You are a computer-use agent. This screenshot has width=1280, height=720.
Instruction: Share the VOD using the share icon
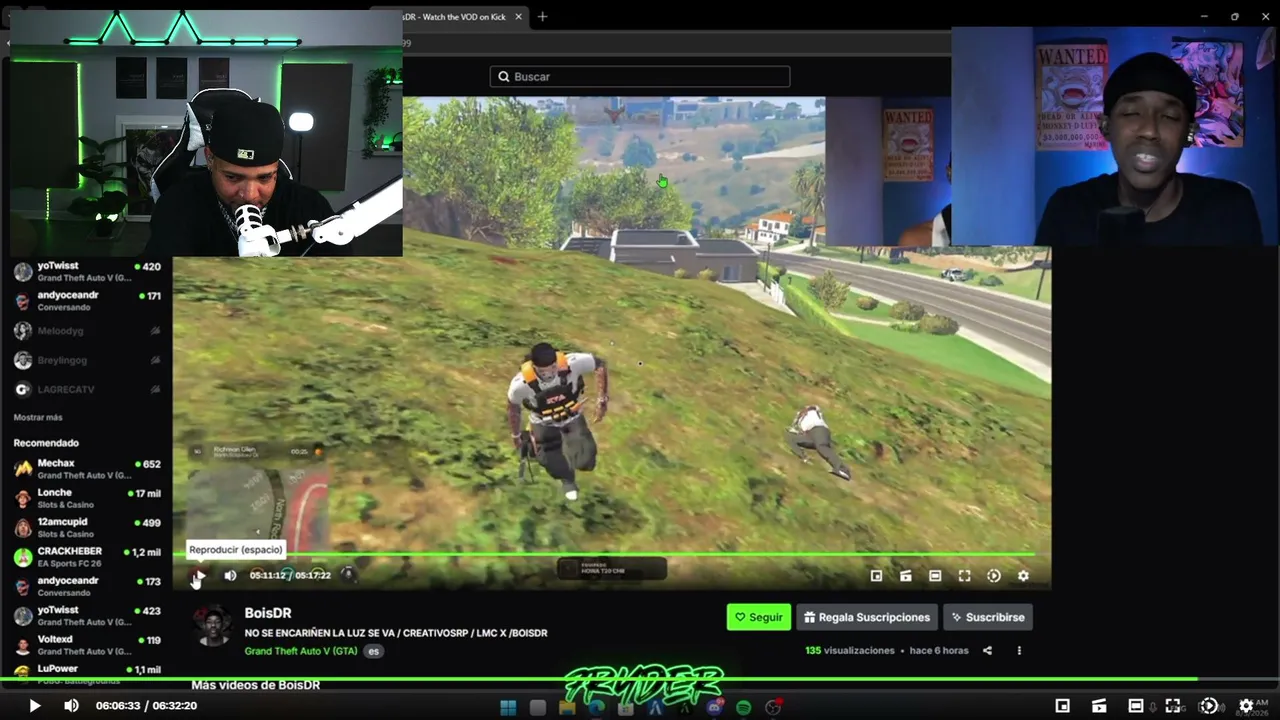coord(987,650)
